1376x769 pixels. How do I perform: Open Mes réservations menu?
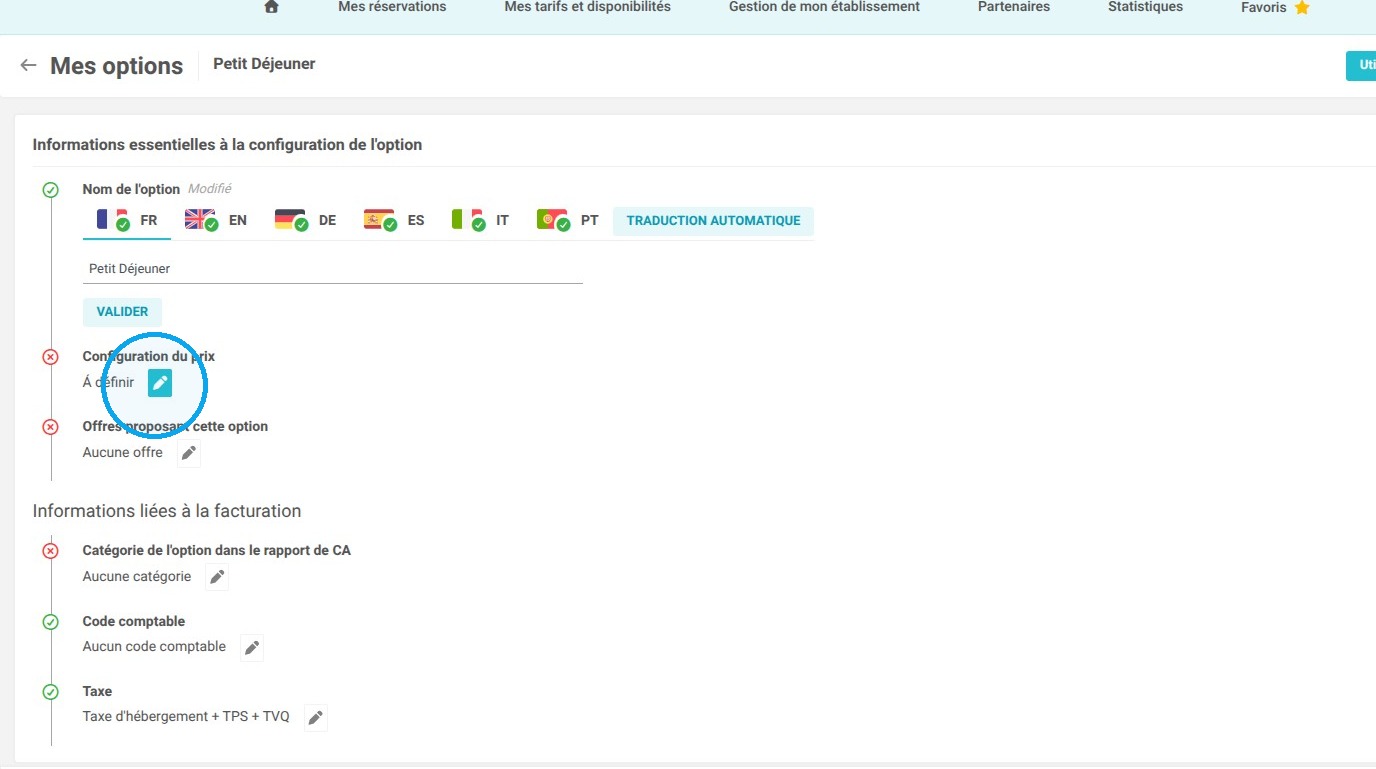(392, 7)
